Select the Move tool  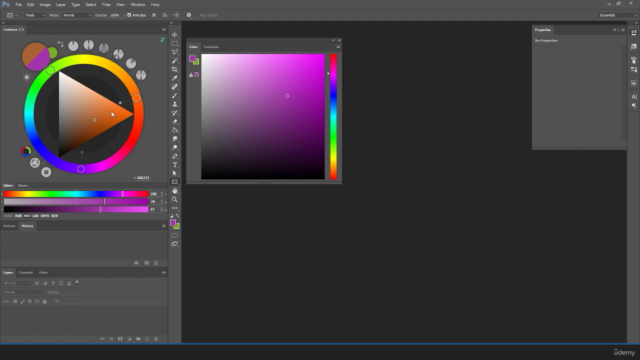coord(175,35)
